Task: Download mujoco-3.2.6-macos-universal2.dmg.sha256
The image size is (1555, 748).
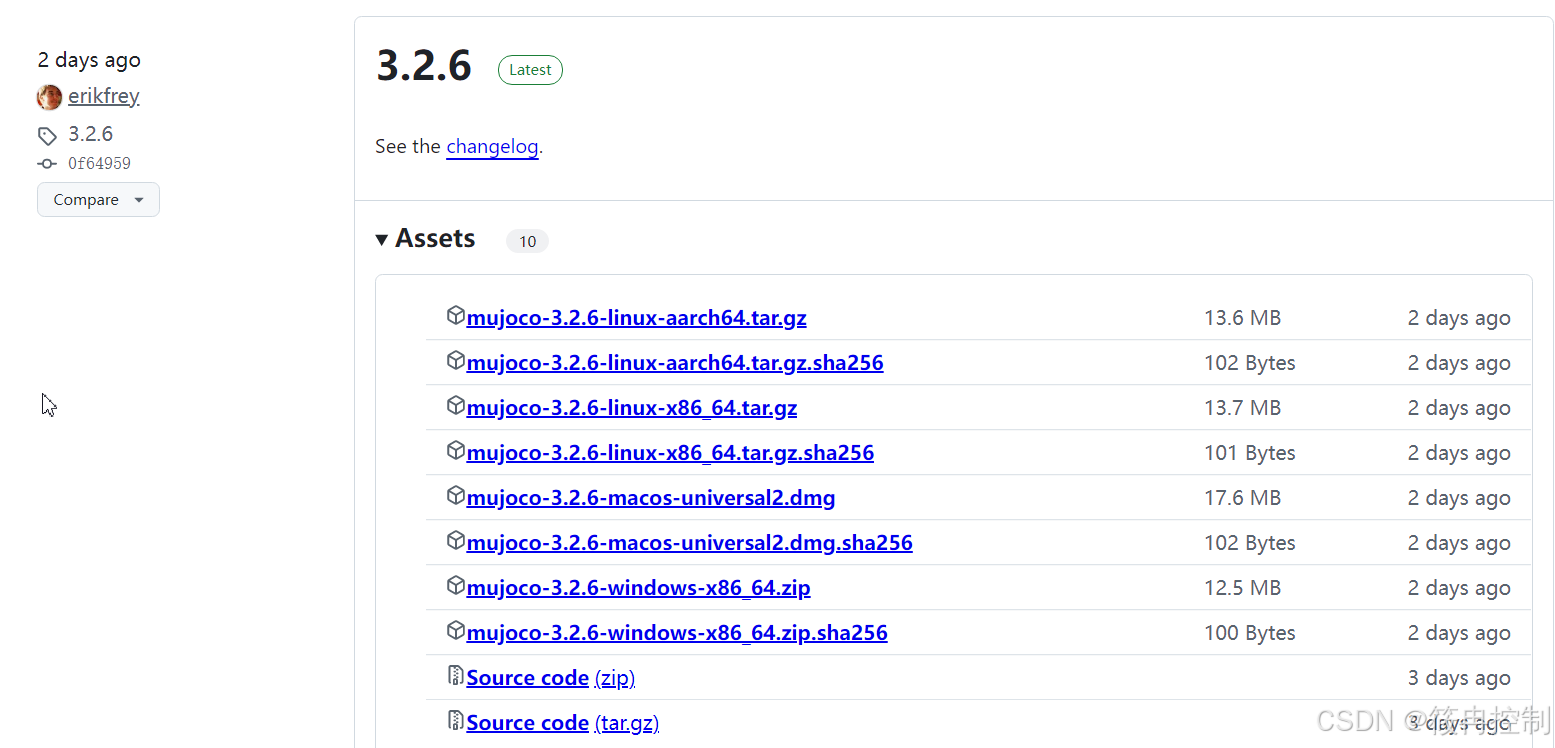Action: (689, 543)
